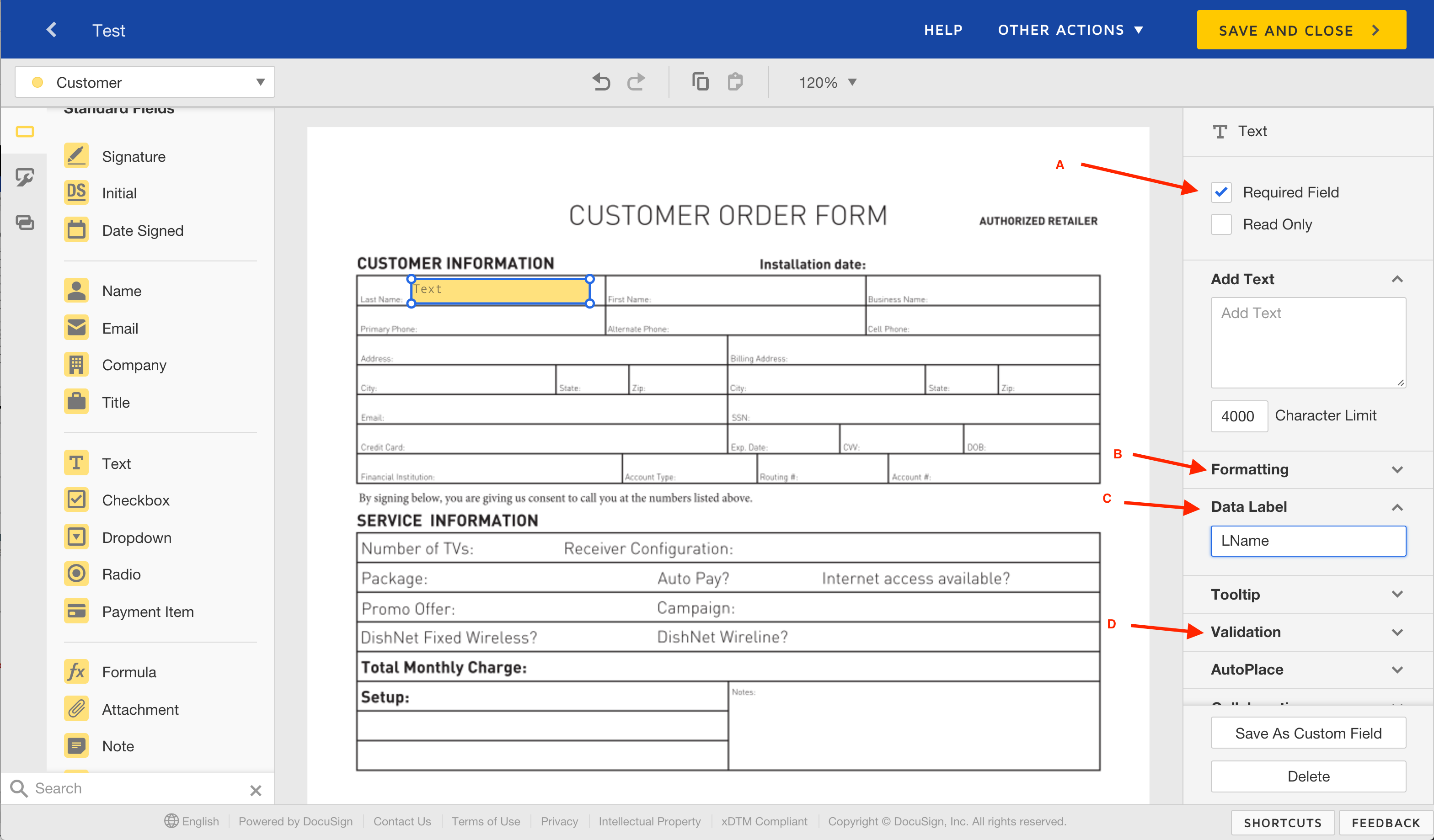Expand the Validation section
This screenshot has height=840, width=1434.
click(1397, 632)
